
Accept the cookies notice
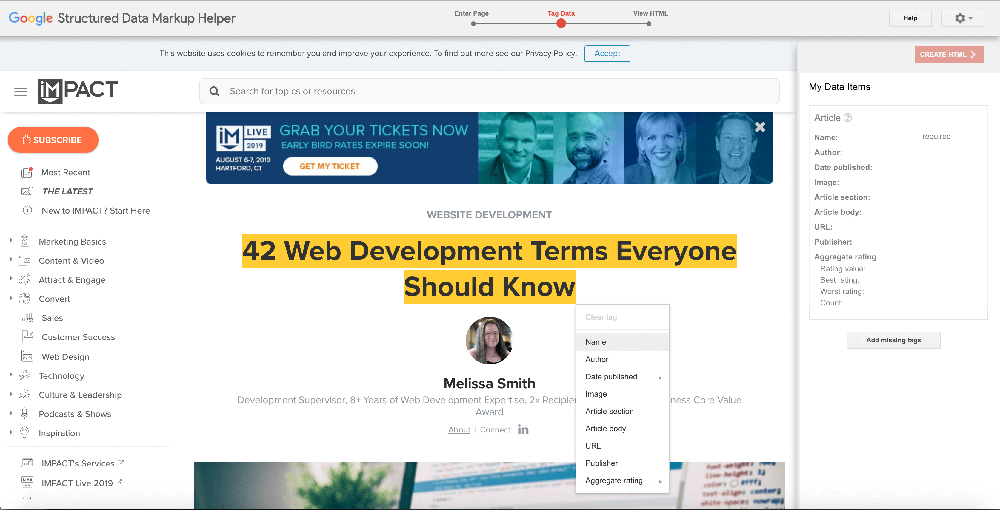(607, 54)
